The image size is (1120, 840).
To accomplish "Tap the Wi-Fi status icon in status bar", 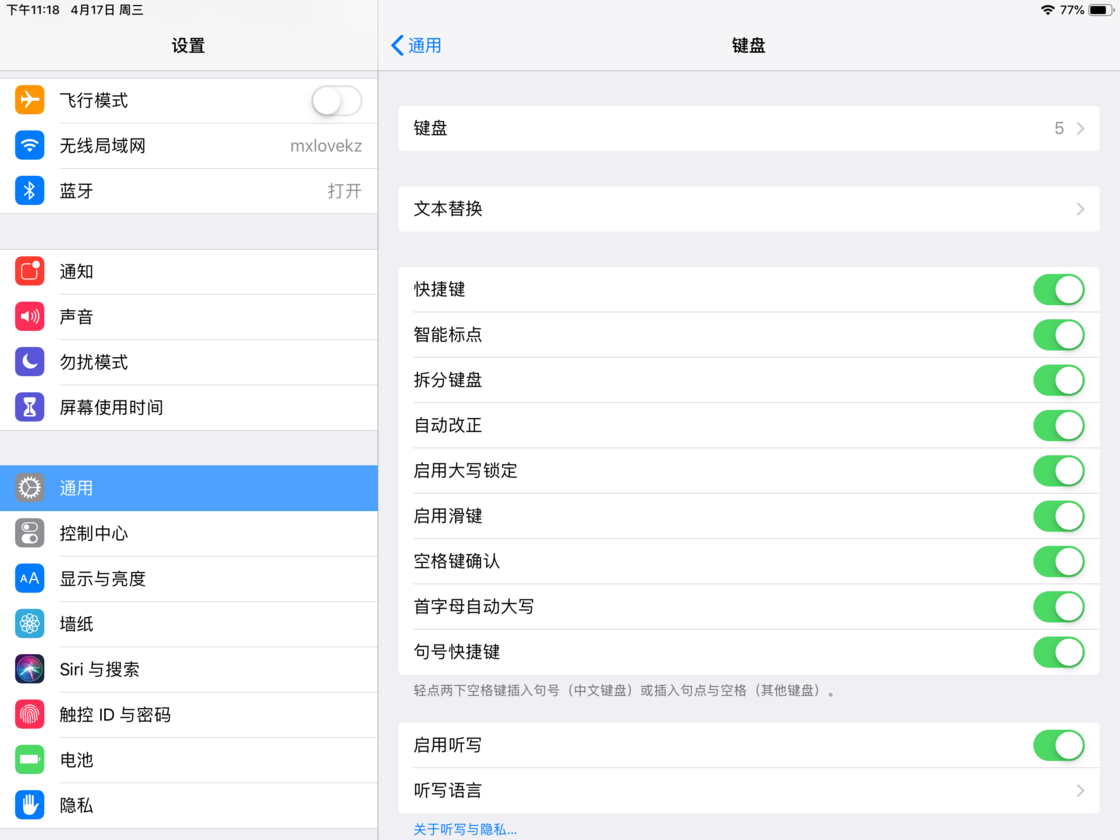I will coord(1047,10).
